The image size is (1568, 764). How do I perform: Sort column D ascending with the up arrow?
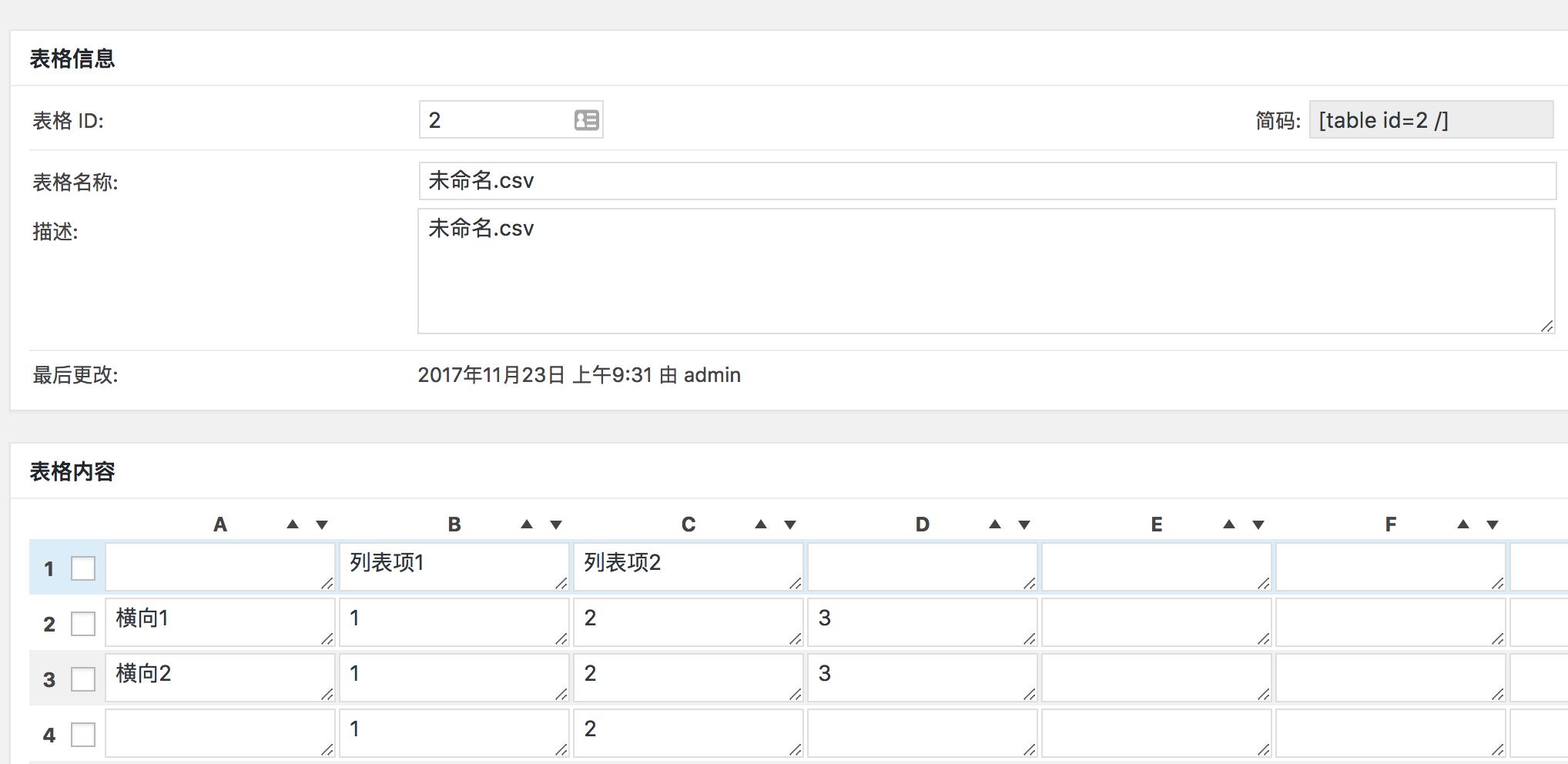[x=995, y=524]
